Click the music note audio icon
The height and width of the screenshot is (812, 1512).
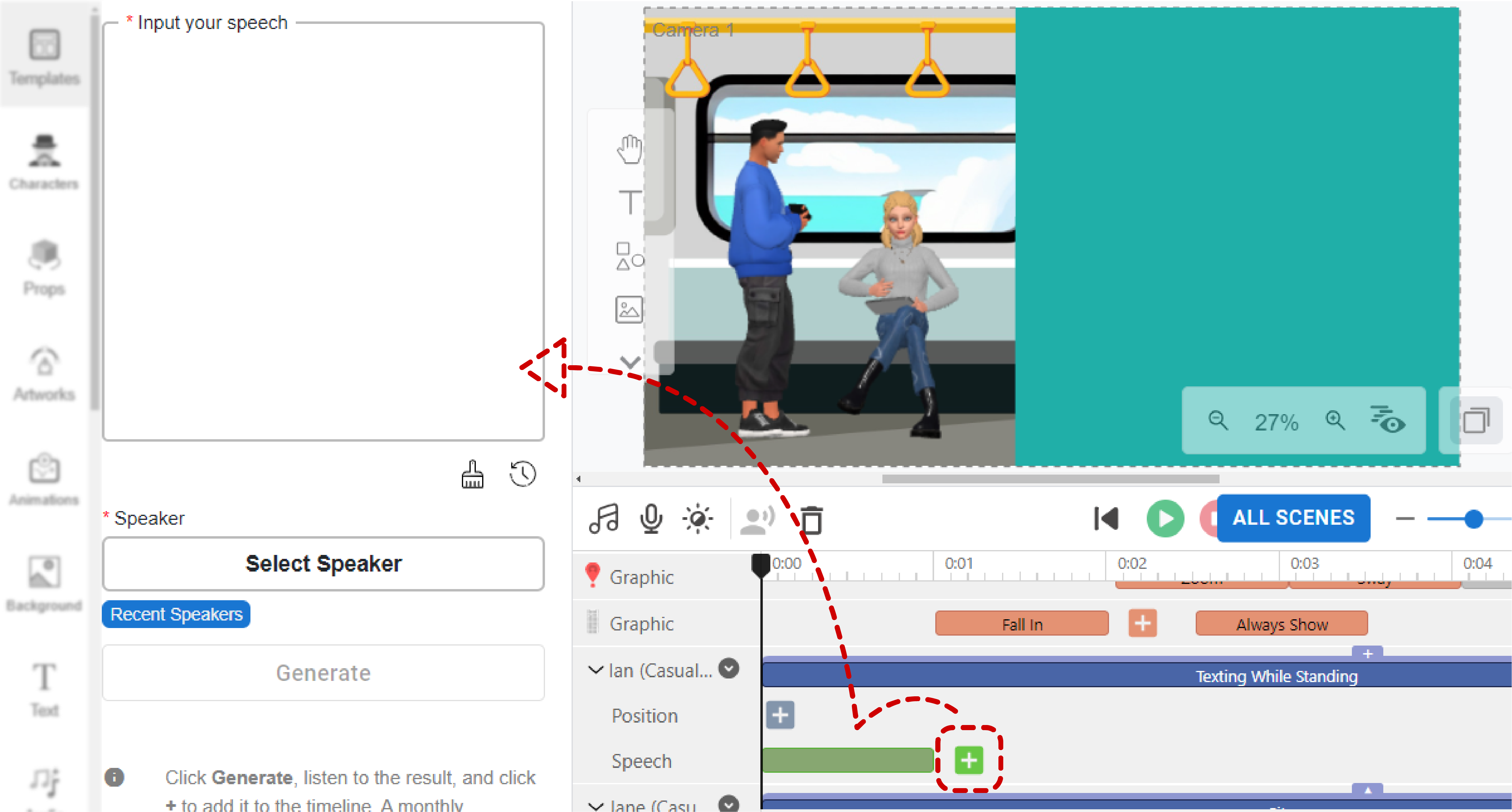point(604,519)
